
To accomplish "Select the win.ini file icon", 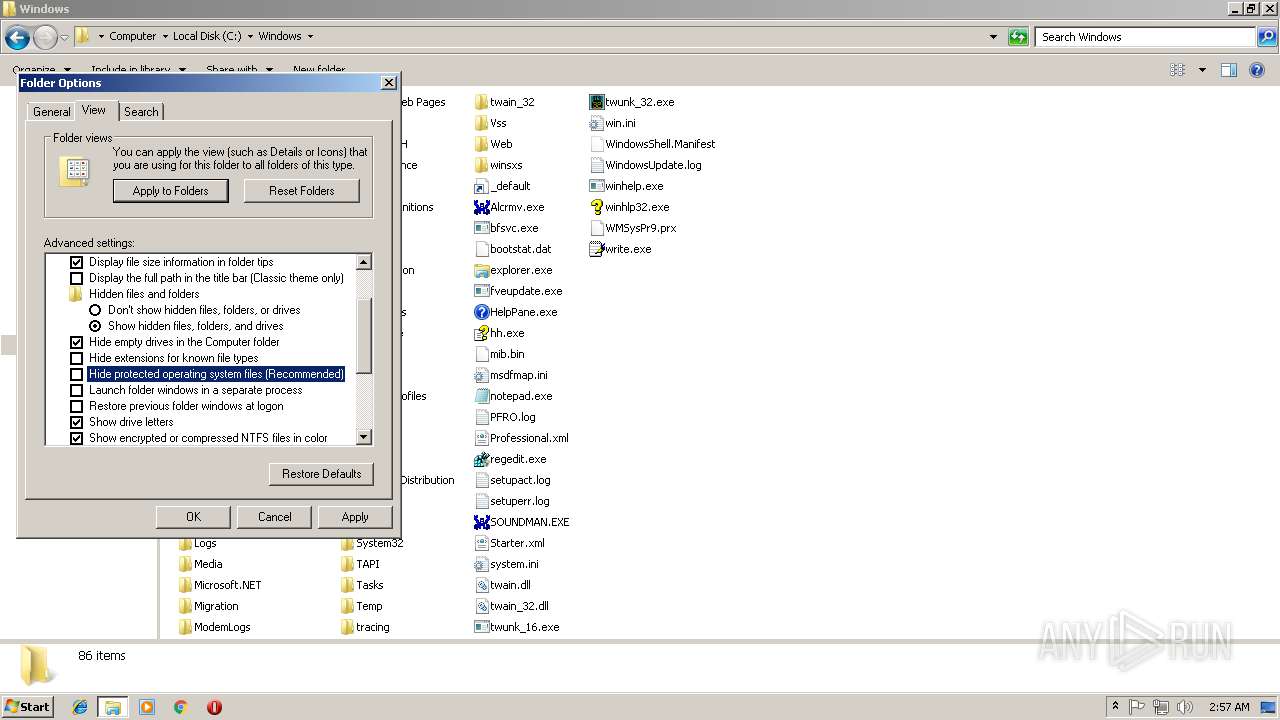I will (x=597, y=123).
